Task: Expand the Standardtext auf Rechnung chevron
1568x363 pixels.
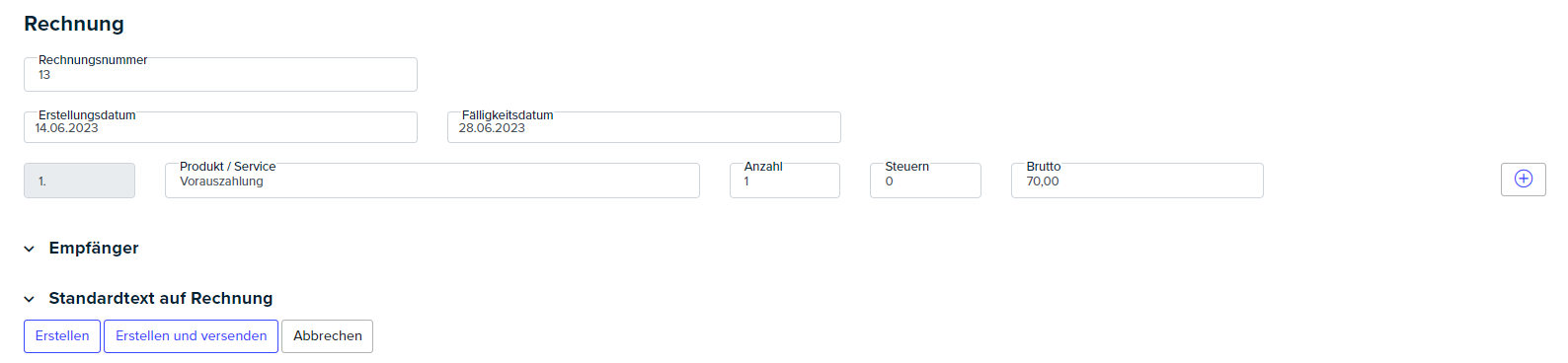Action: point(29,299)
